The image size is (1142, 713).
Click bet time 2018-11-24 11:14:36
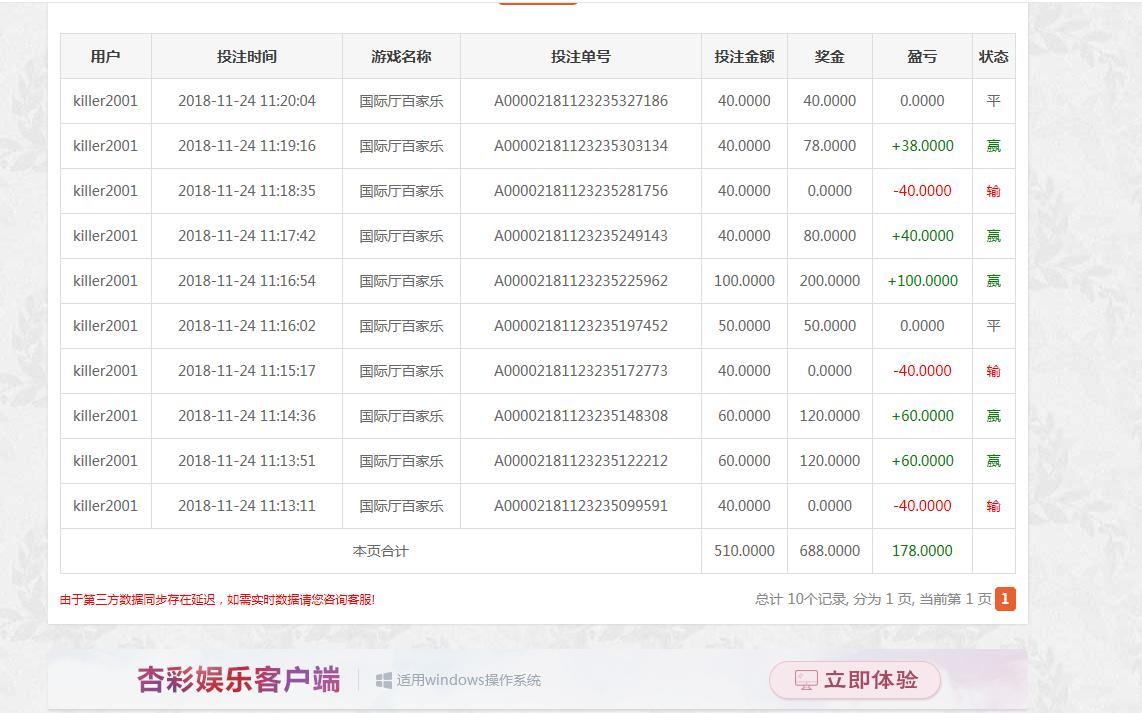(x=247, y=416)
